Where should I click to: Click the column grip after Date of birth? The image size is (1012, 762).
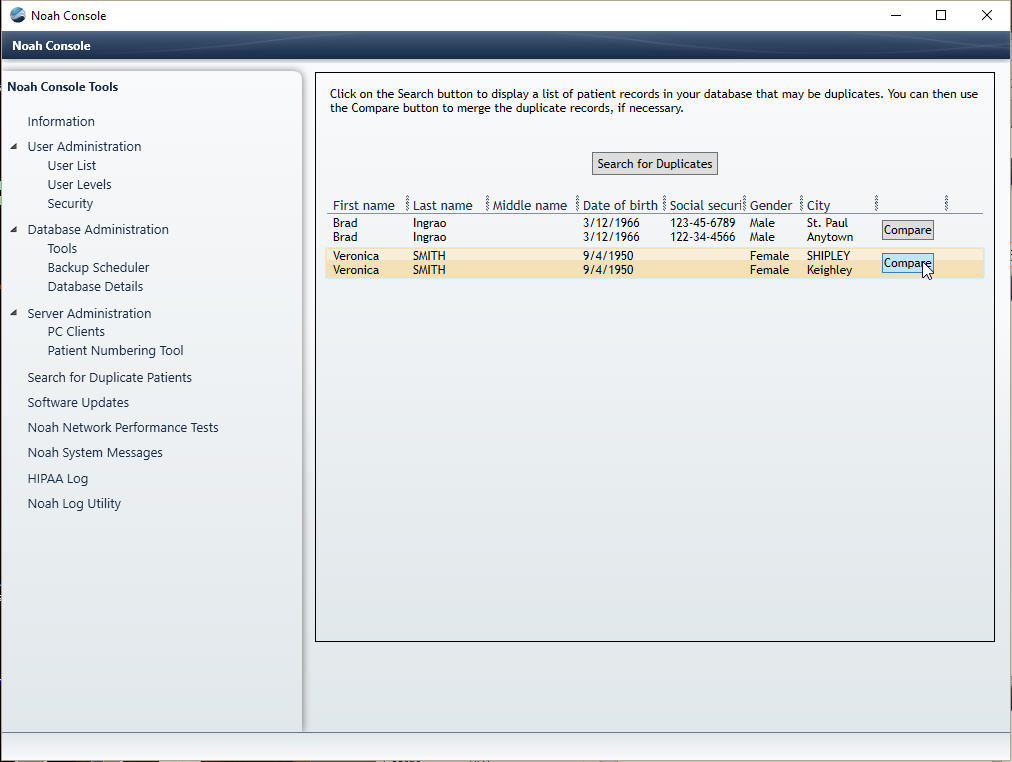pos(664,203)
